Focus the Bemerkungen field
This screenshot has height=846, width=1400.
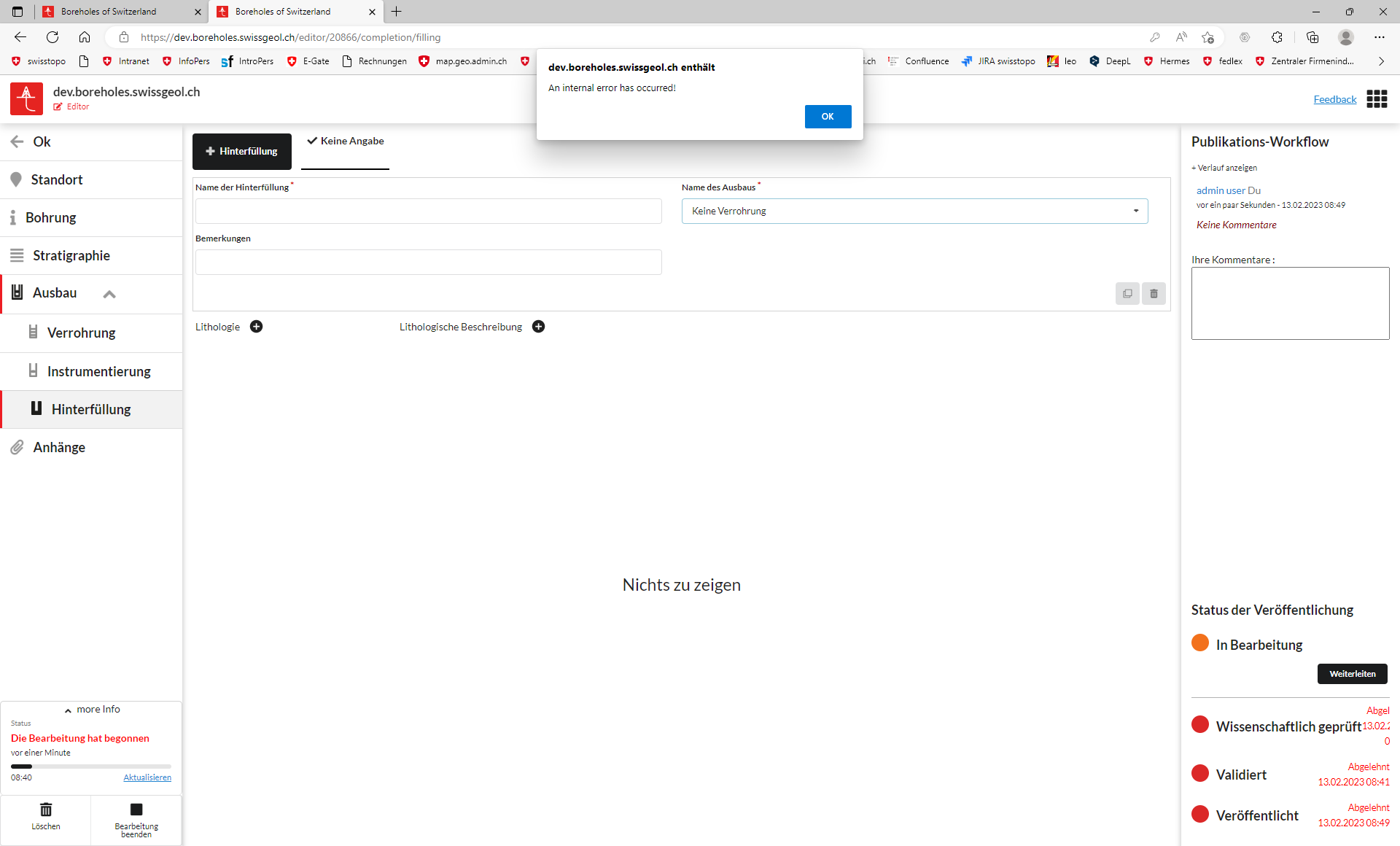coord(429,263)
